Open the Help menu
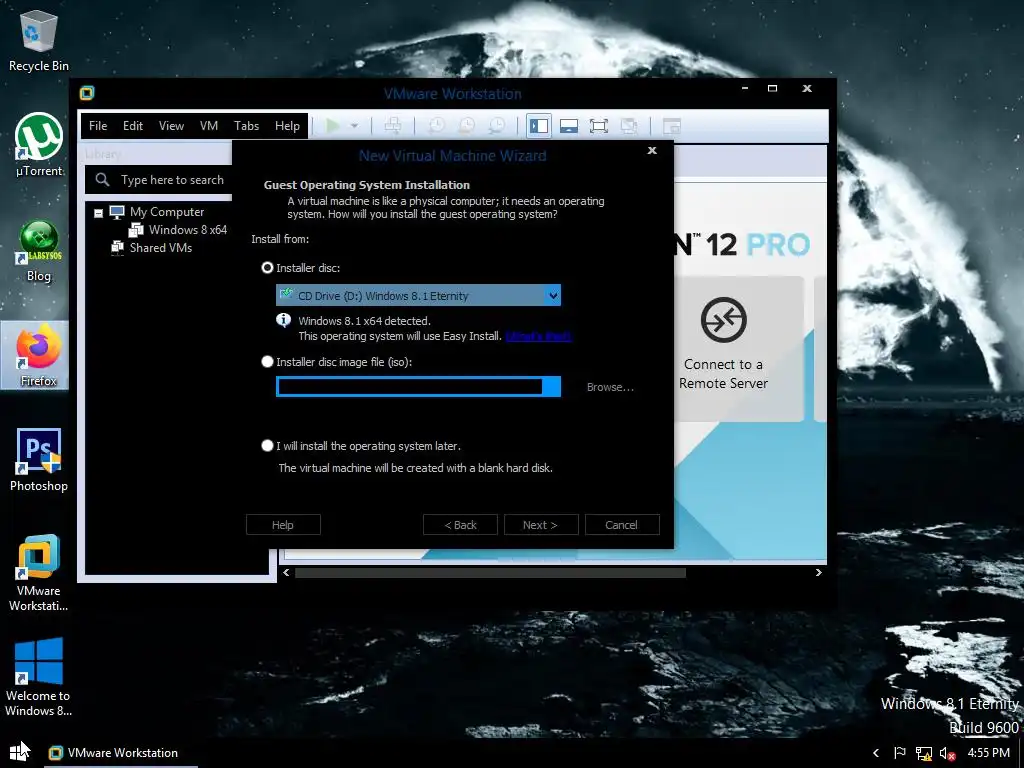This screenshot has width=1024, height=768. 287,125
